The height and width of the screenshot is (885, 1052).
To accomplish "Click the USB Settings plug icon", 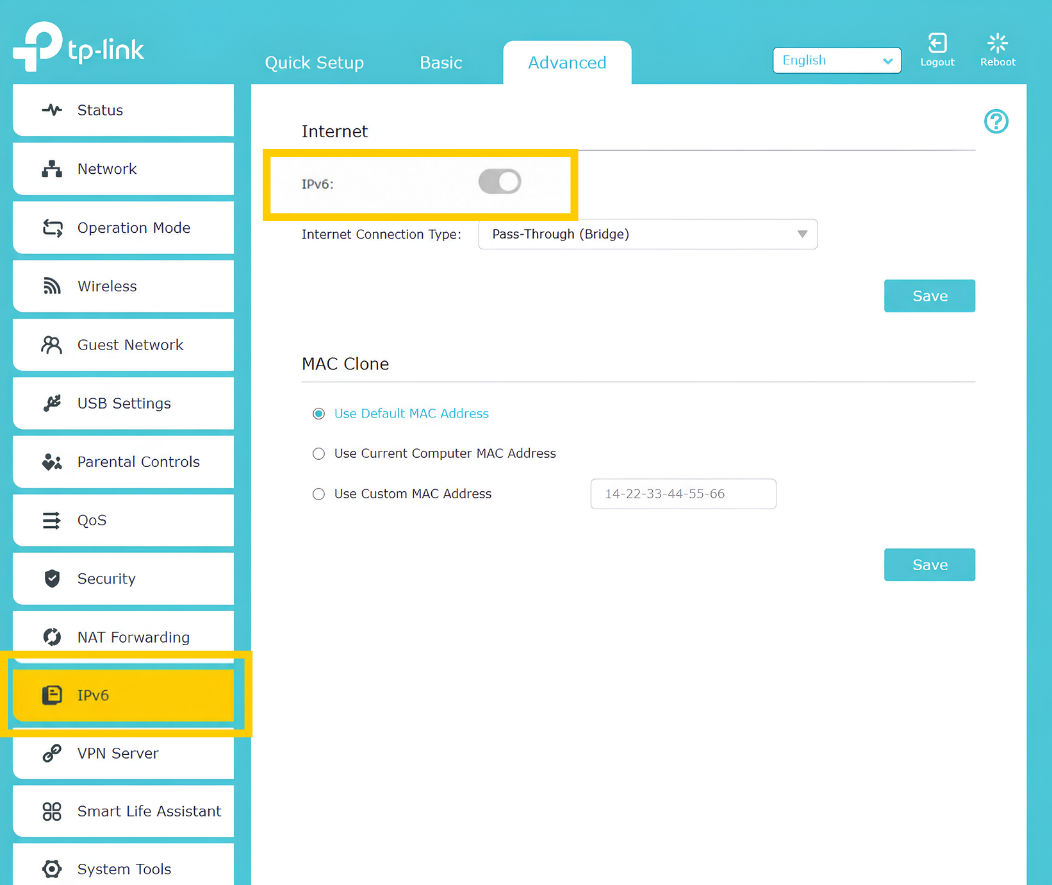I will tap(52, 403).
